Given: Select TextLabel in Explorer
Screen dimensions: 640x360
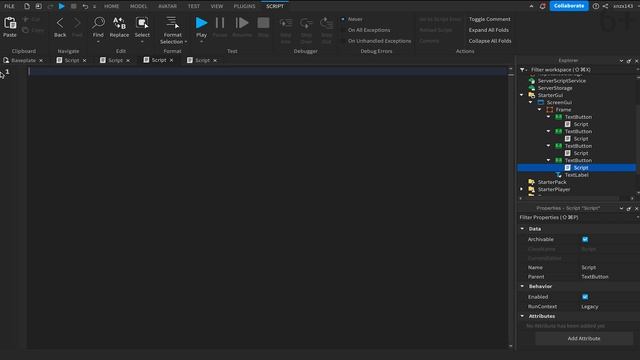Looking at the screenshot, I should 576,175.
